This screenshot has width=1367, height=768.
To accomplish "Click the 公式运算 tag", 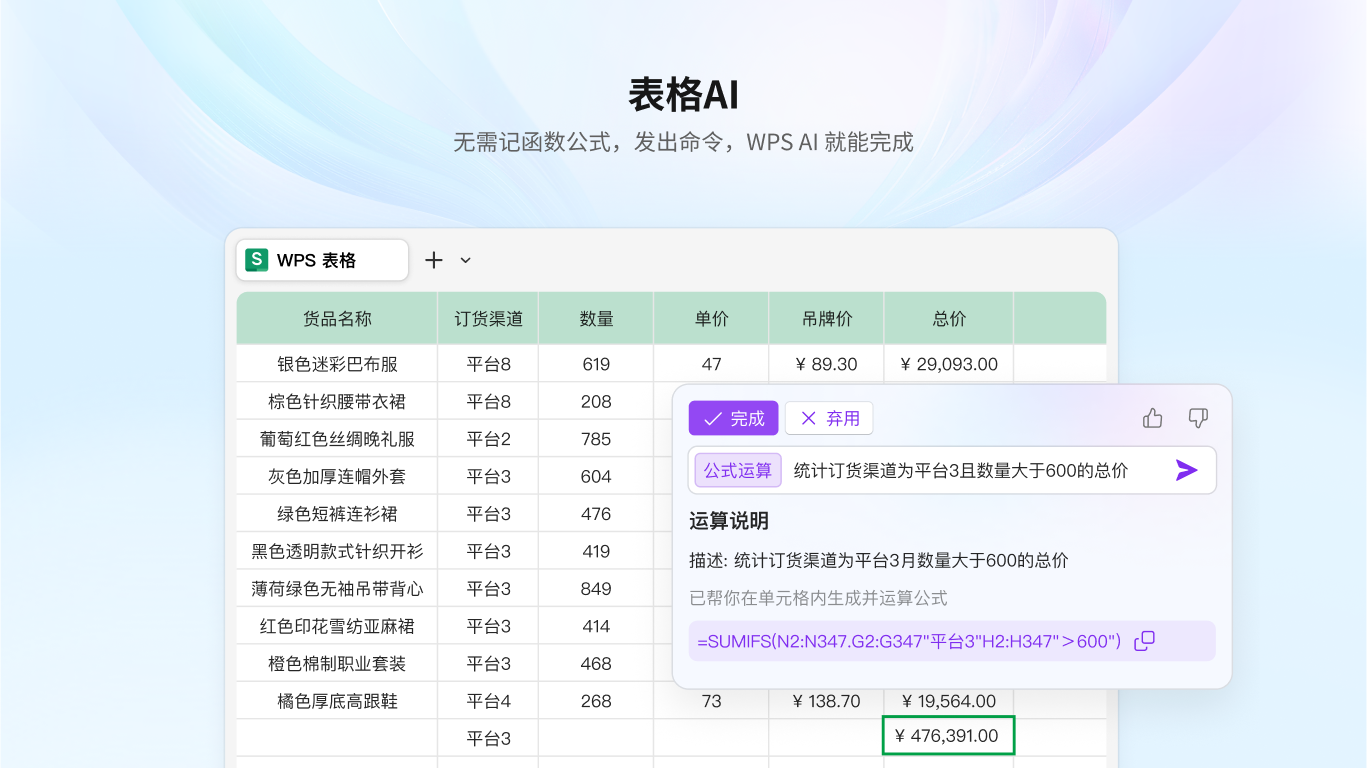I will 738,470.
